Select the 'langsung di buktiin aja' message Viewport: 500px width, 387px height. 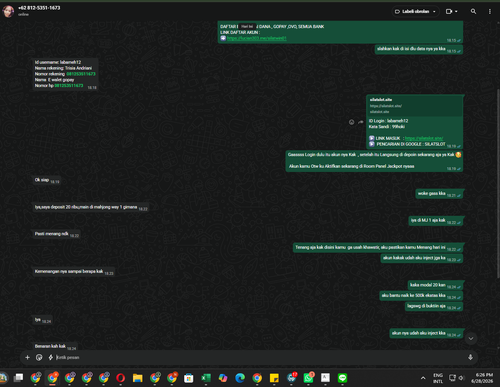(434, 306)
